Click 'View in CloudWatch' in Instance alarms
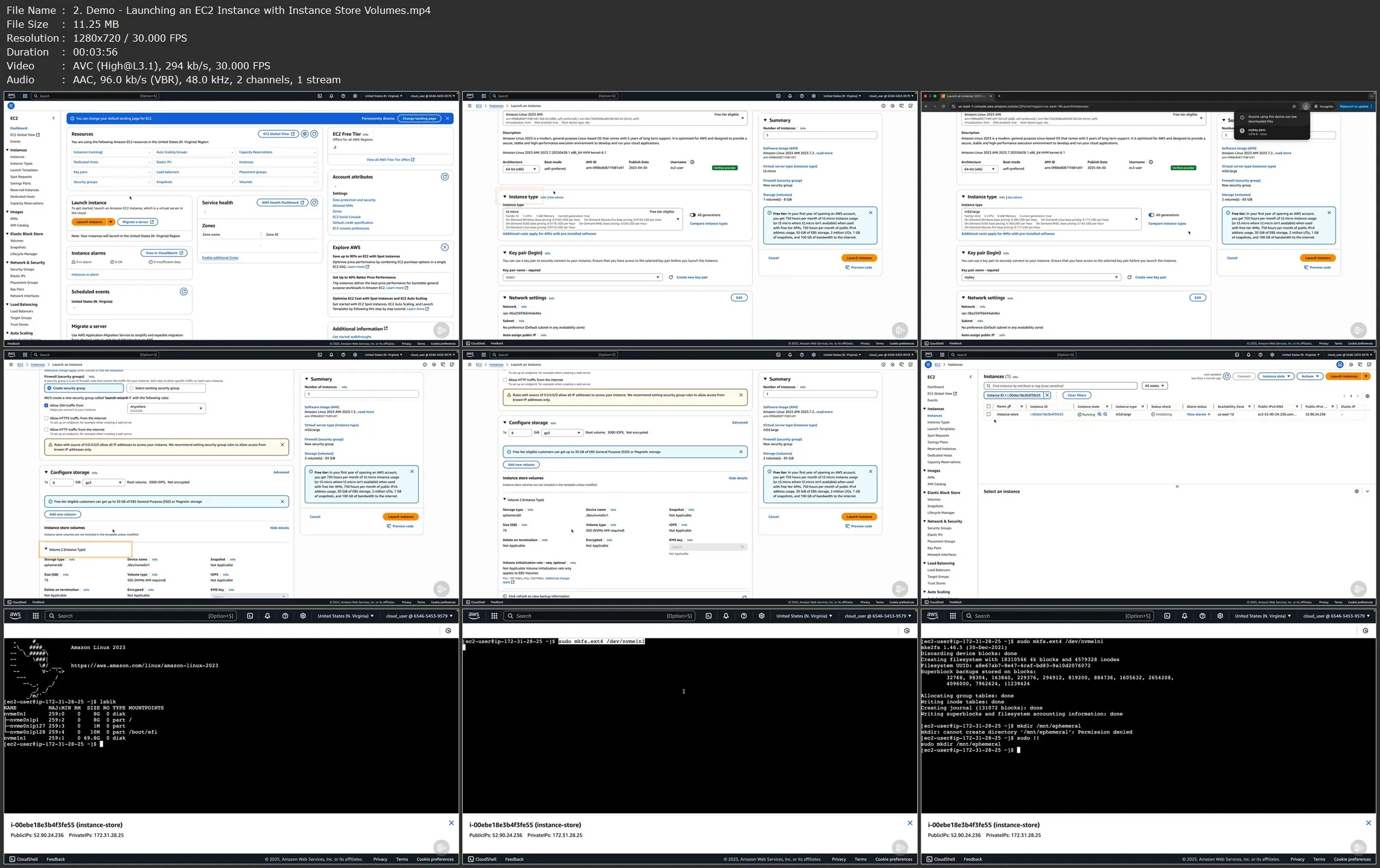This screenshot has width=1380, height=868. click(x=165, y=253)
